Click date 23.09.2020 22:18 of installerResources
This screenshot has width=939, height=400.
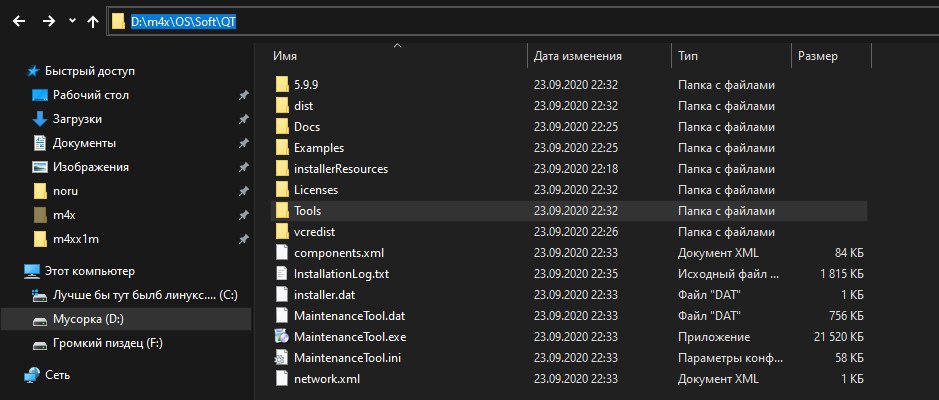tap(575, 169)
